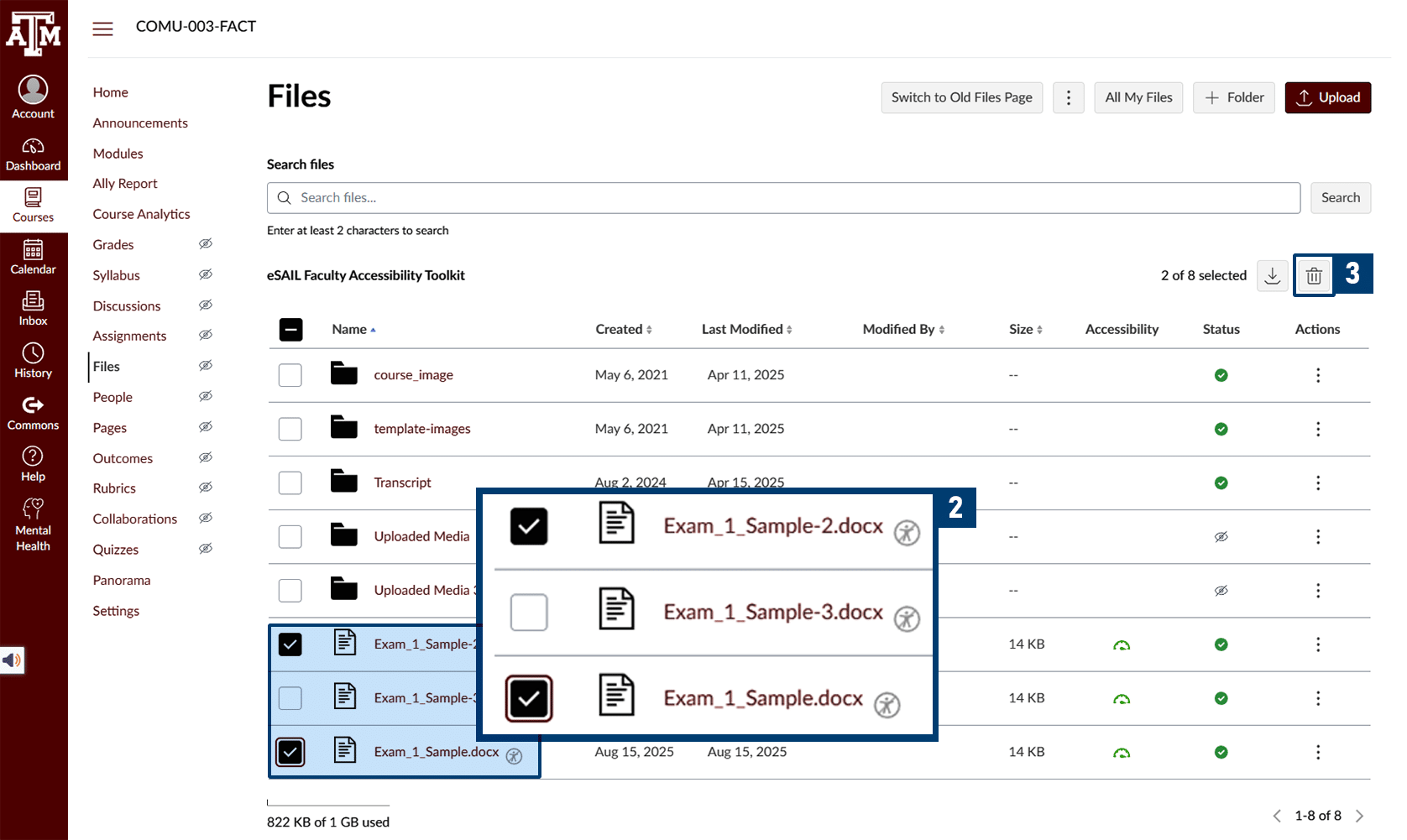Uncheck the select-all checkbox in the table header
This screenshot has width=1407, height=840.
click(290, 330)
